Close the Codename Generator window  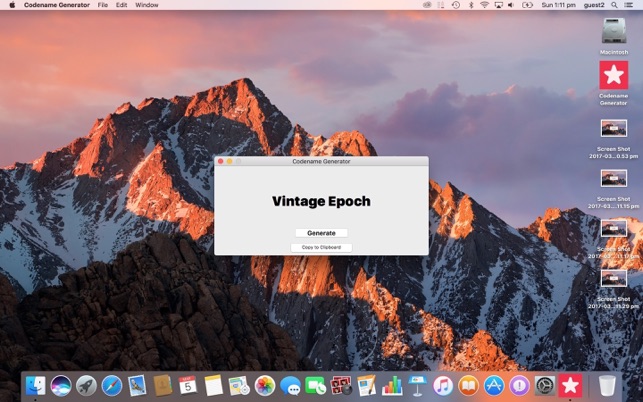221,161
